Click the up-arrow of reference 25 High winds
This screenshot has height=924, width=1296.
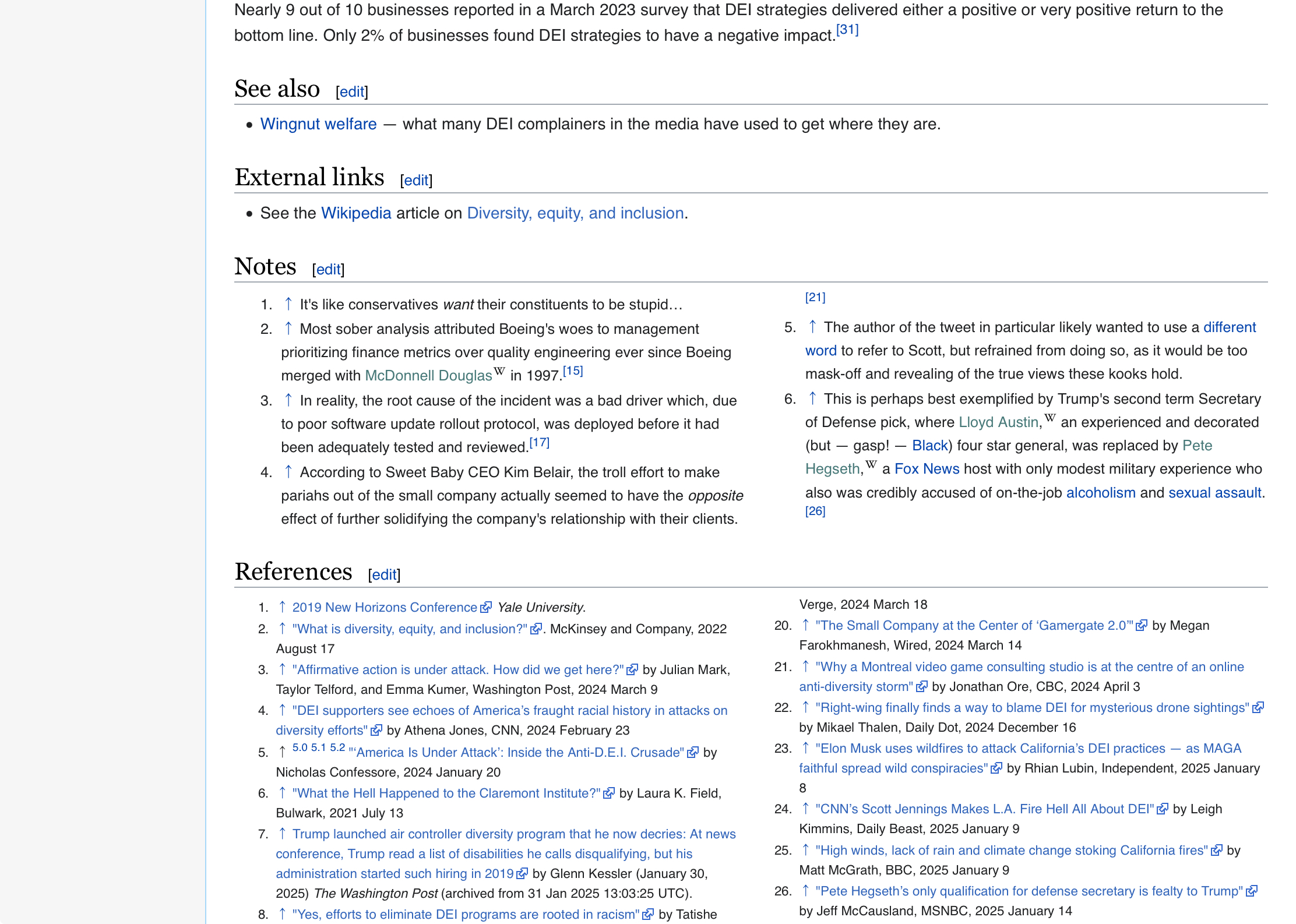[805, 850]
